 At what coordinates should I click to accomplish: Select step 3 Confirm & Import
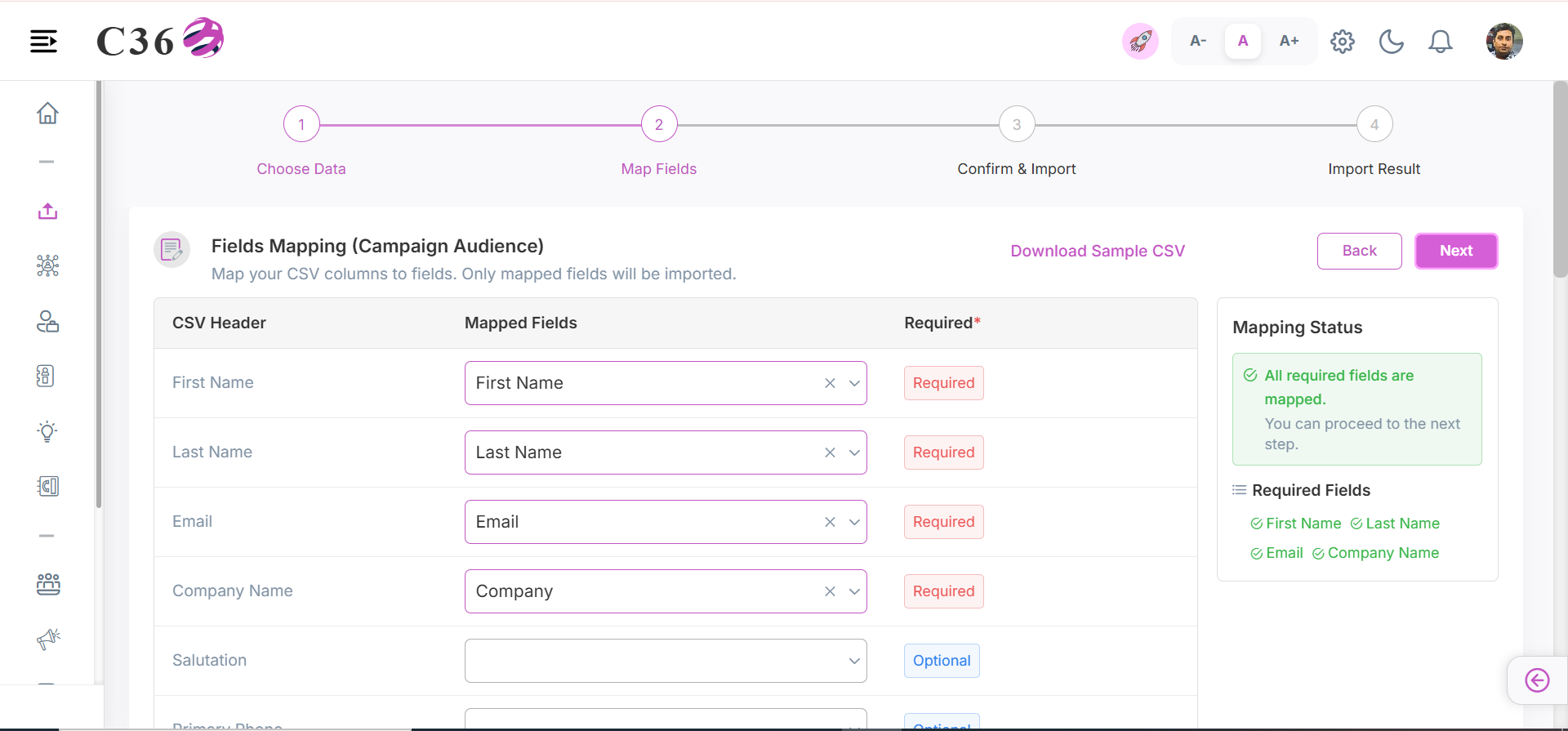tap(1017, 125)
